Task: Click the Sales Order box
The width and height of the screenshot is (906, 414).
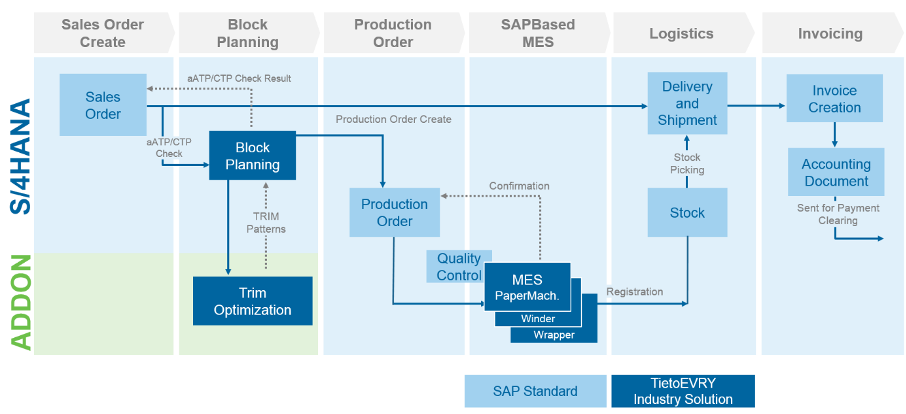Action: pos(102,105)
